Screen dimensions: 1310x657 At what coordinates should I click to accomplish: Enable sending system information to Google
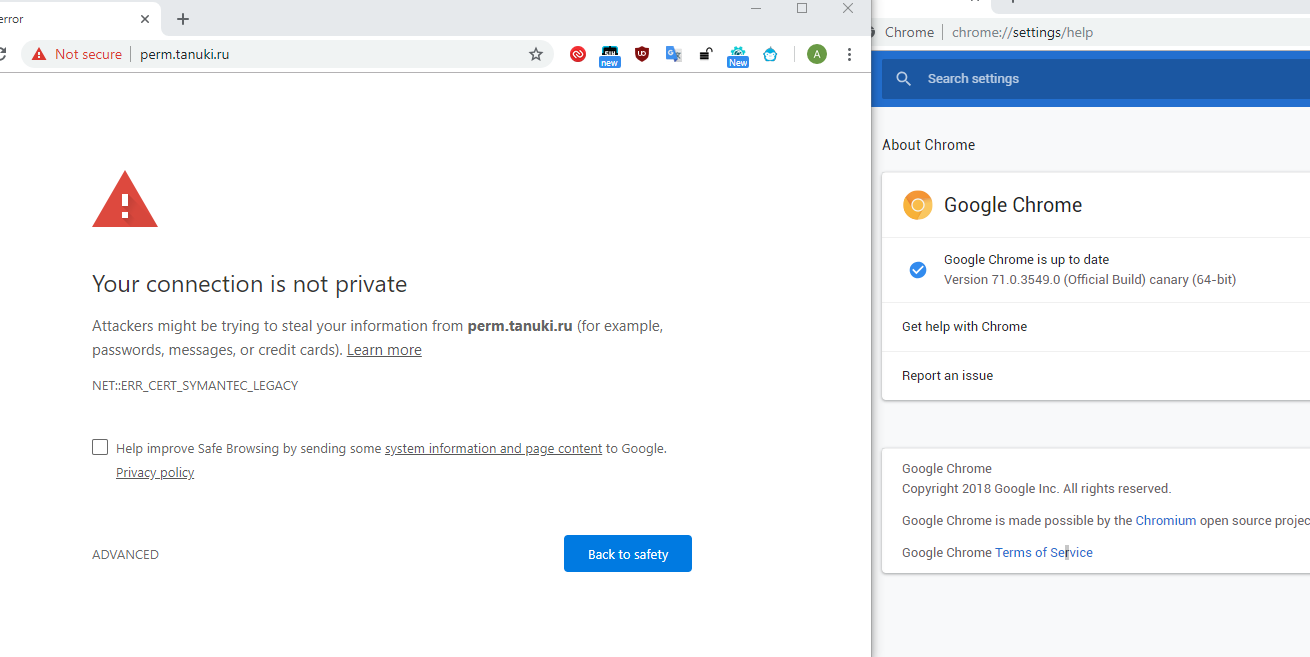100,447
